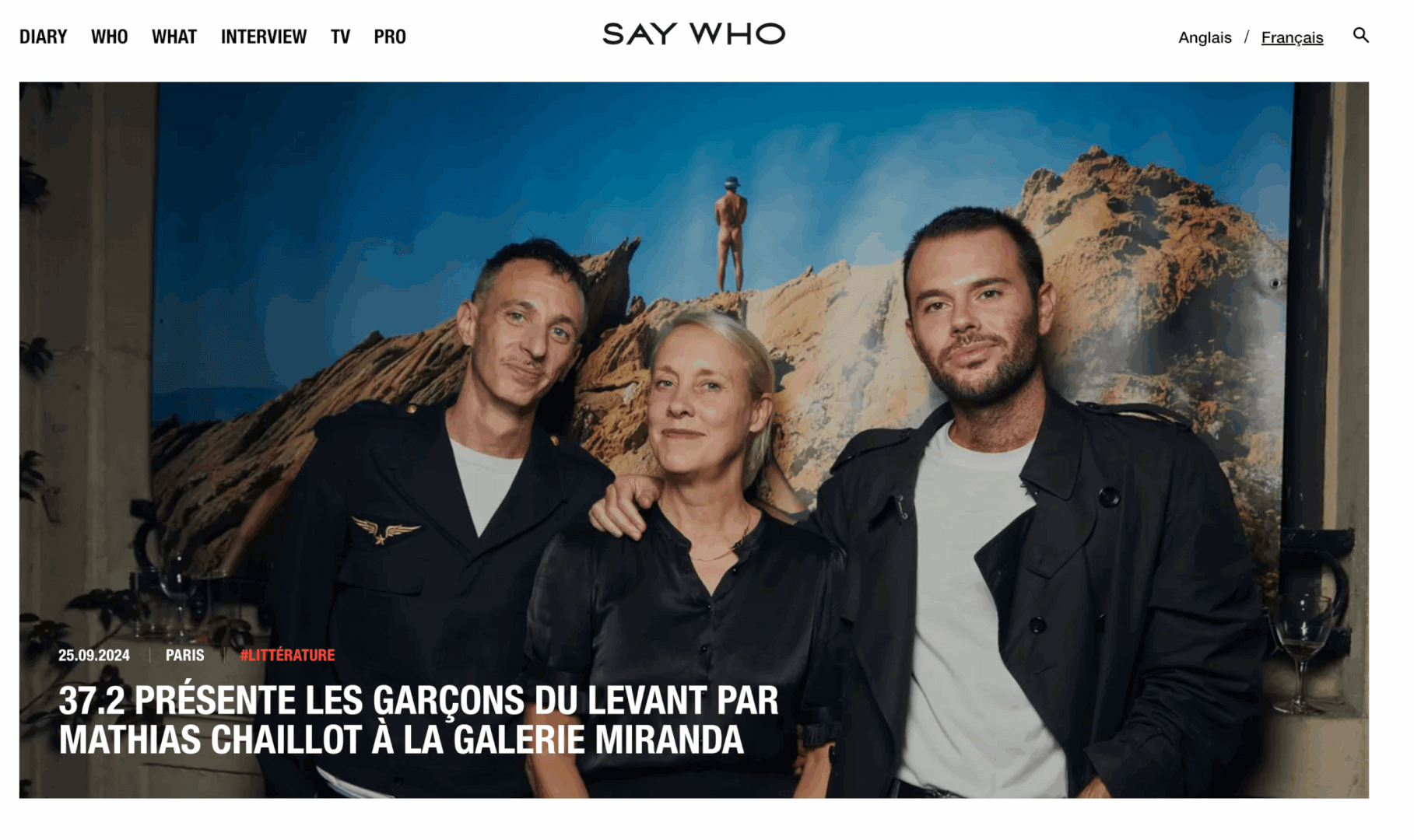Viewport: 1414px width, 840px height.
Task: Open the WHAT section
Action: [174, 37]
